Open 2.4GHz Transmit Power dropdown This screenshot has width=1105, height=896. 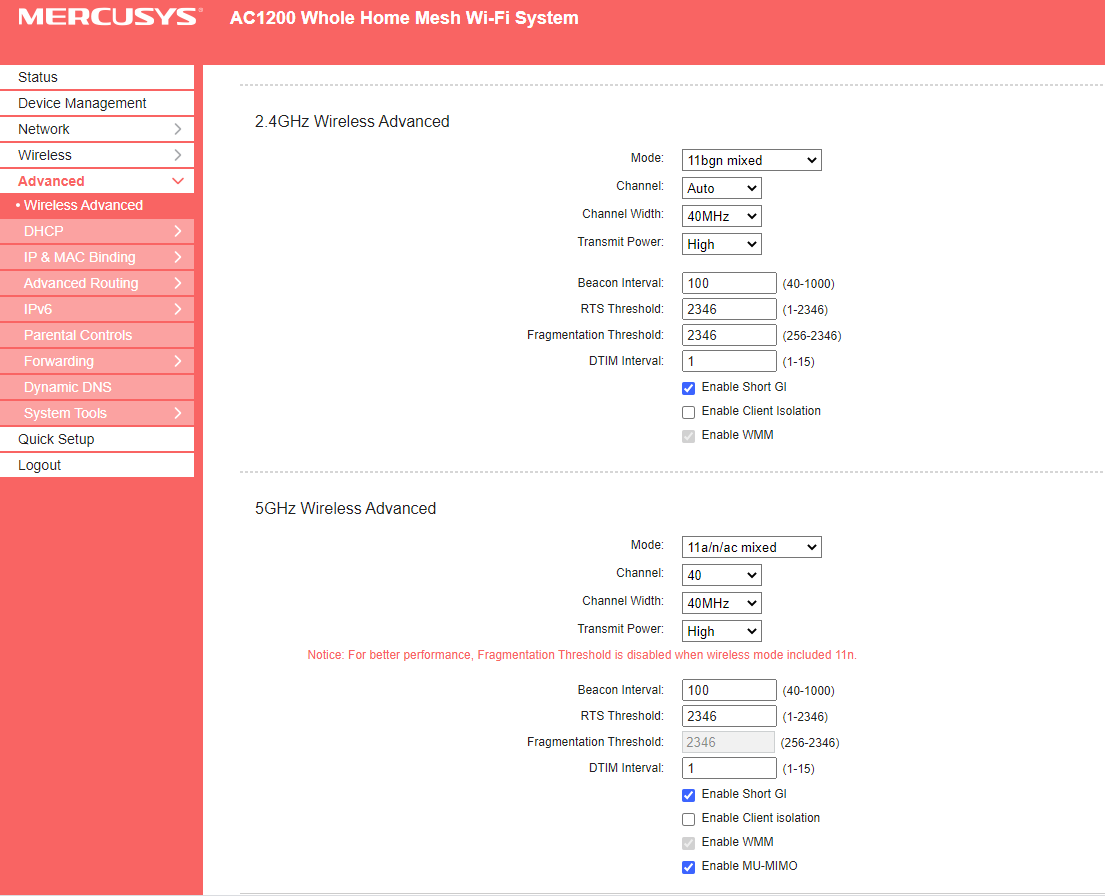pyautogui.click(x=722, y=244)
